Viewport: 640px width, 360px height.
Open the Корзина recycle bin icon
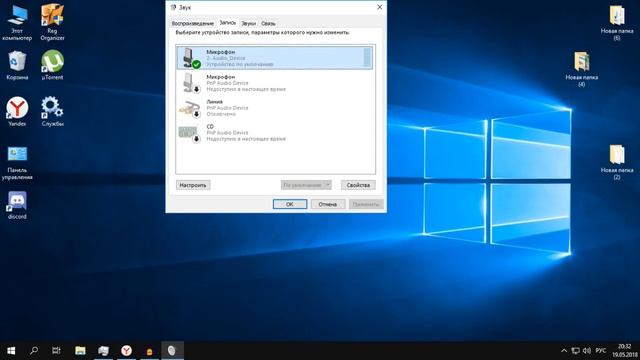point(17,65)
